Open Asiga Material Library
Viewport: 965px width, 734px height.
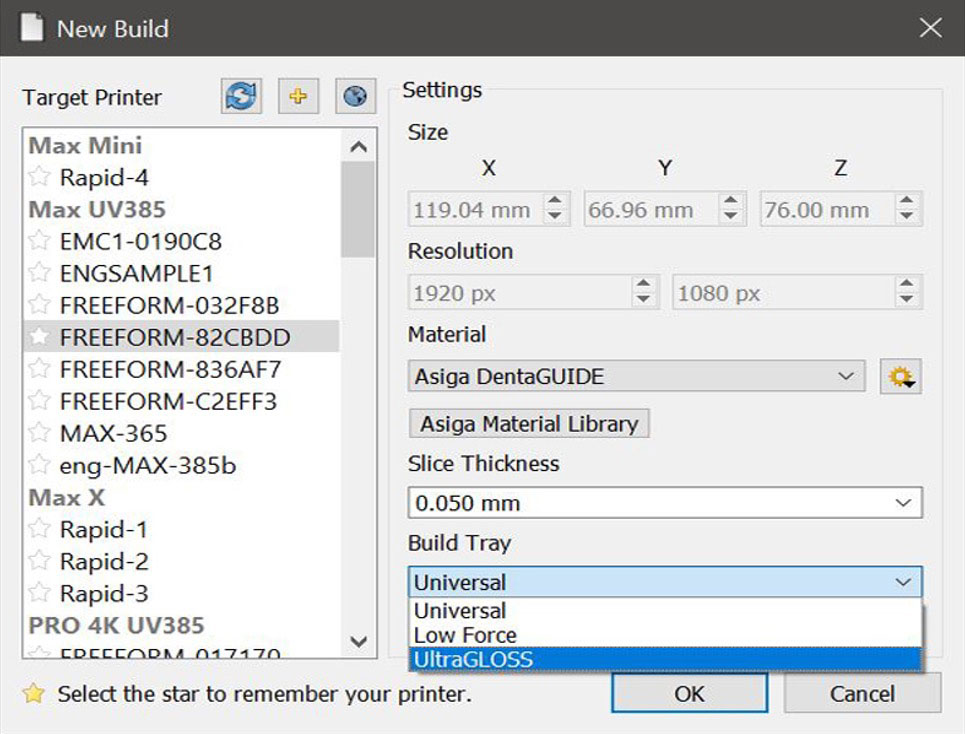529,423
